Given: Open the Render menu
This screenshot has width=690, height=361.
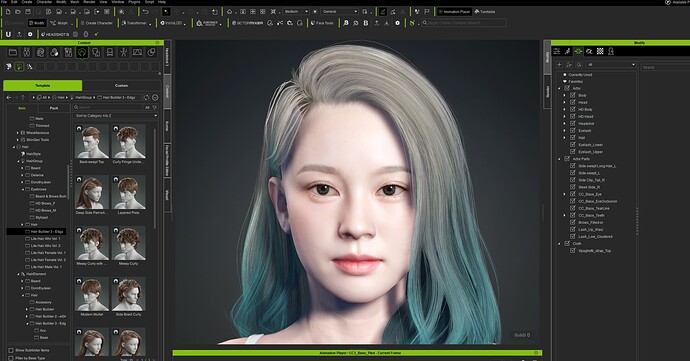Looking at the screenshot, I should 89,2.
